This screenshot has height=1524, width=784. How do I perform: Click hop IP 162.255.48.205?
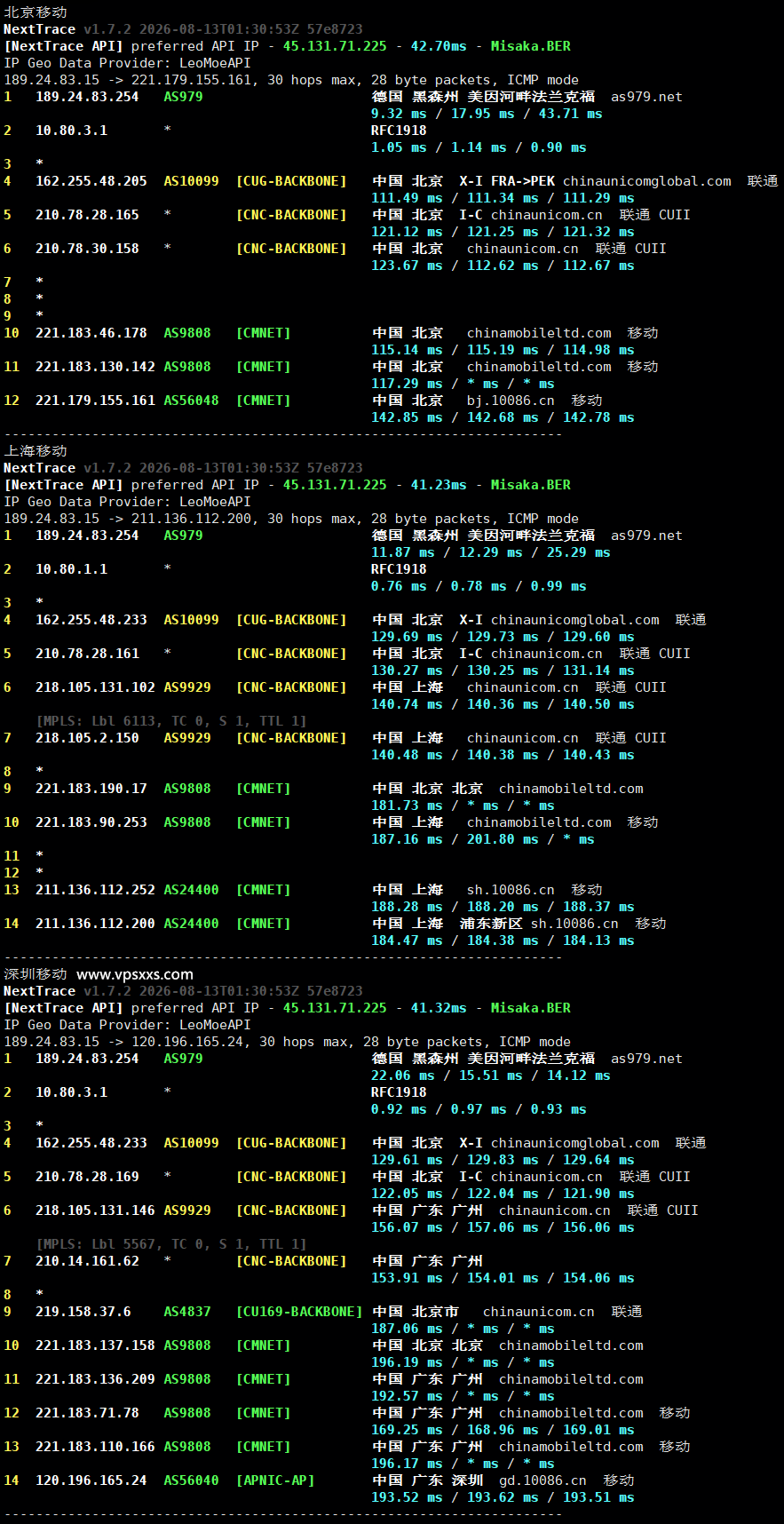pos(91,181)
